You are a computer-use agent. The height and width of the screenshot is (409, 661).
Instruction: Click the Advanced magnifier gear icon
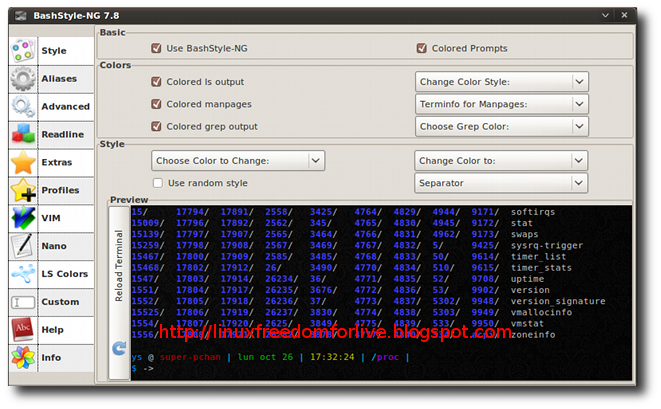(x=23, y=106)
